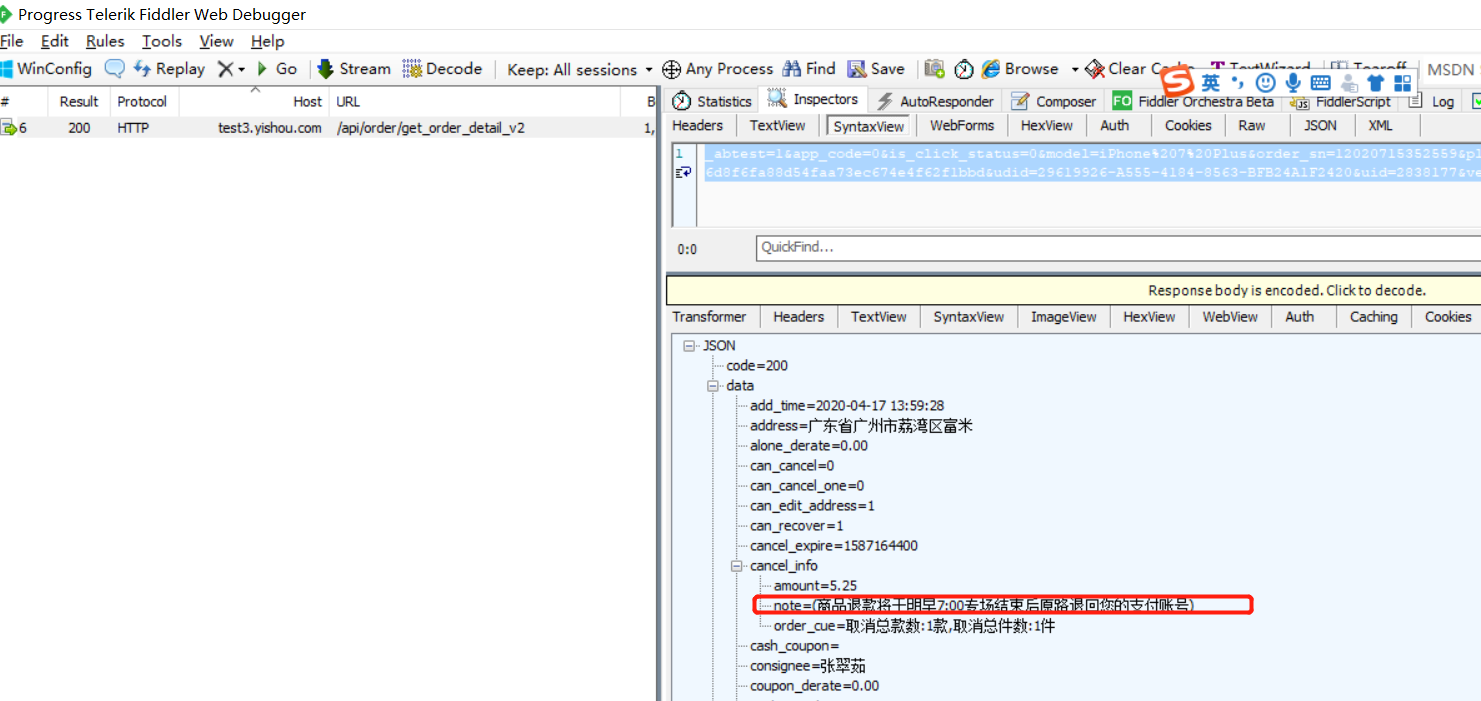This screenshot has height=701, width=1481.
Task: Switch to the Composer tab
Action: tap(1054, 101)
